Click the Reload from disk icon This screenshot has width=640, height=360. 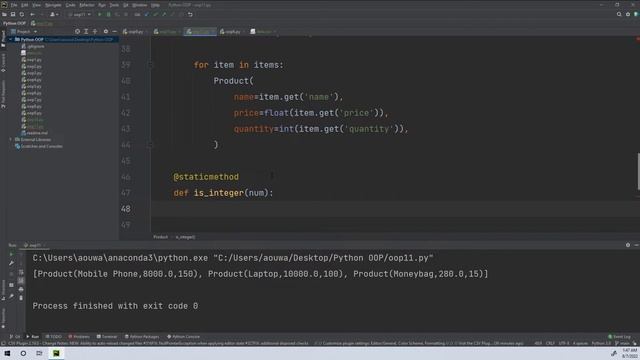pos(22,14)
